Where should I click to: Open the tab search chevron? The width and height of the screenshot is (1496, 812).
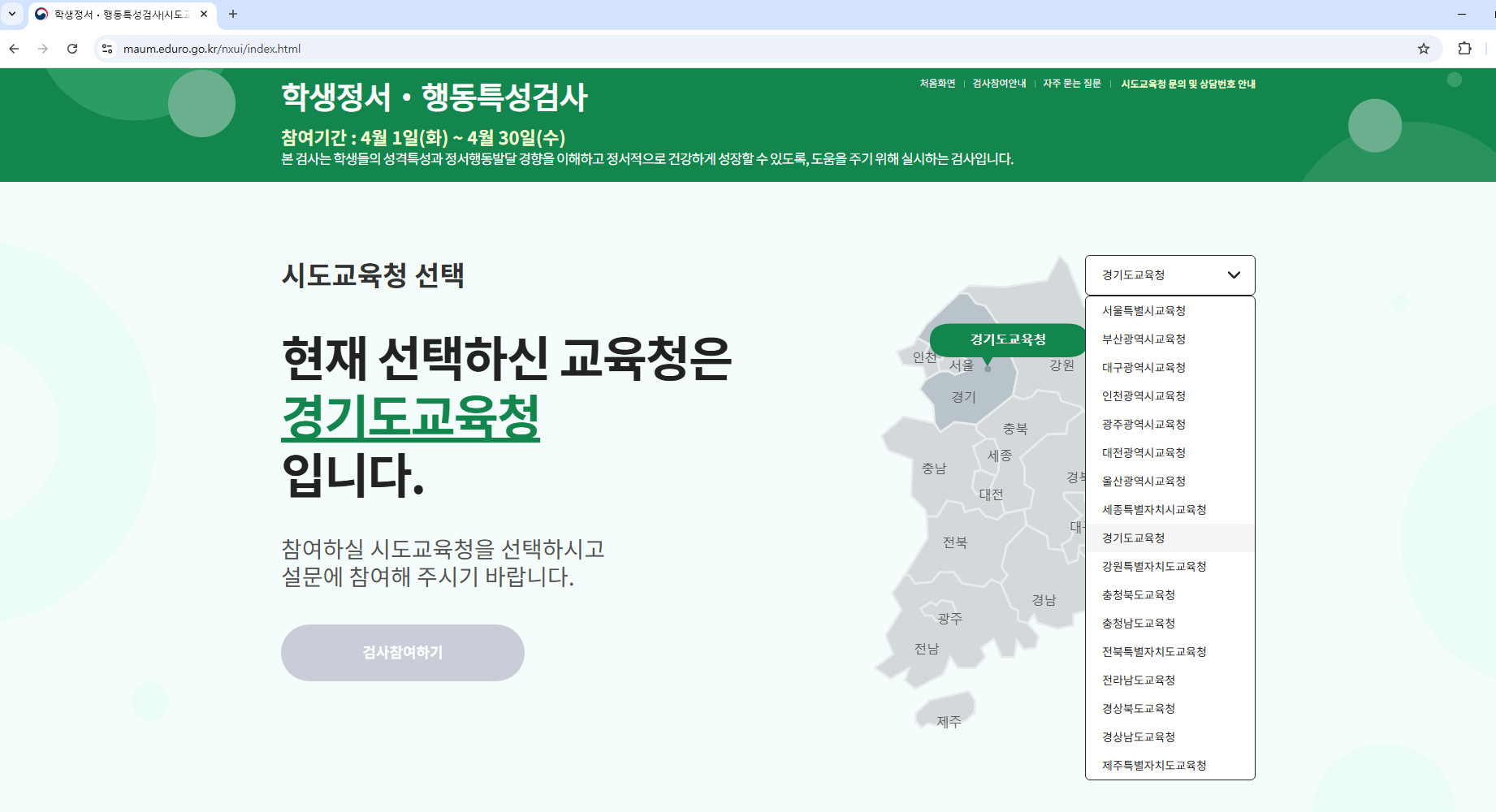click(x=12, y=14)
